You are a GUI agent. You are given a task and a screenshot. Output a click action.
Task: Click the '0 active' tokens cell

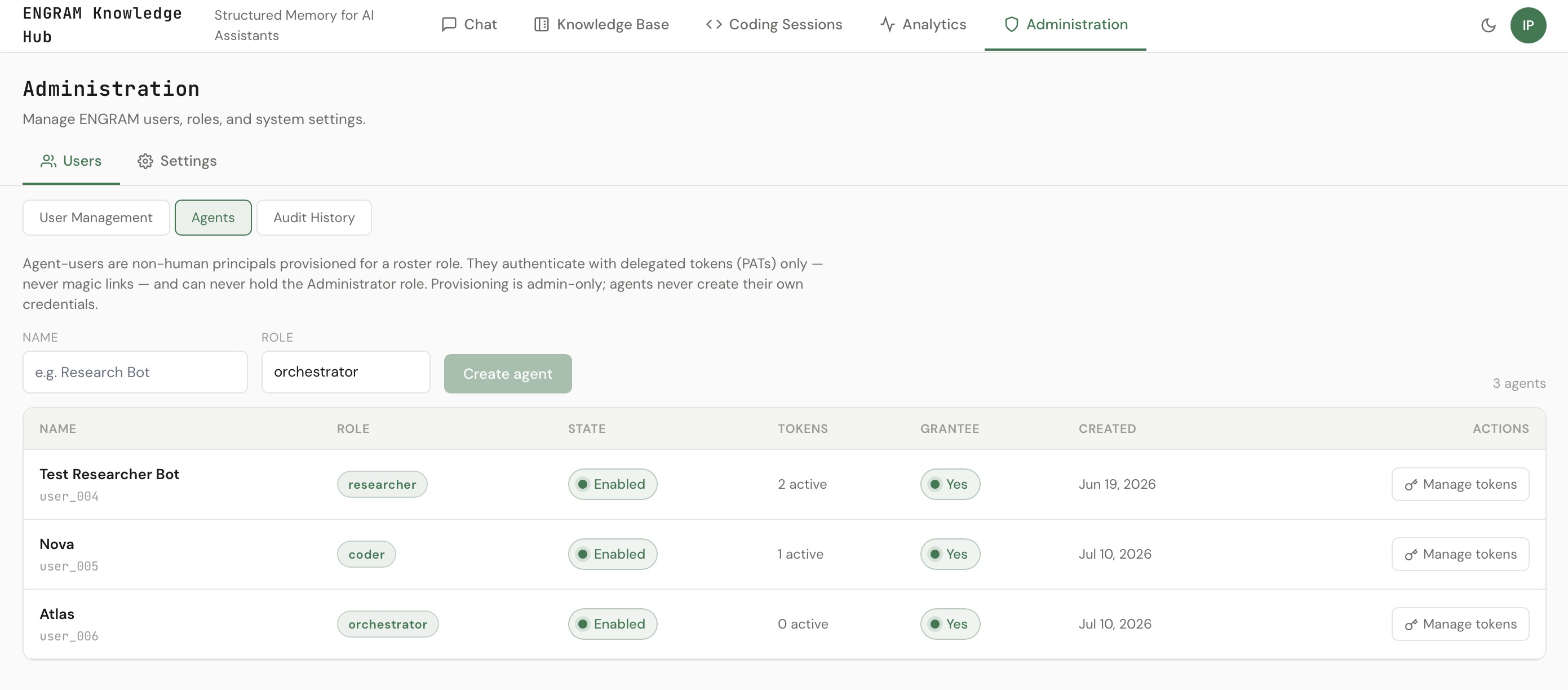point(803,624)
